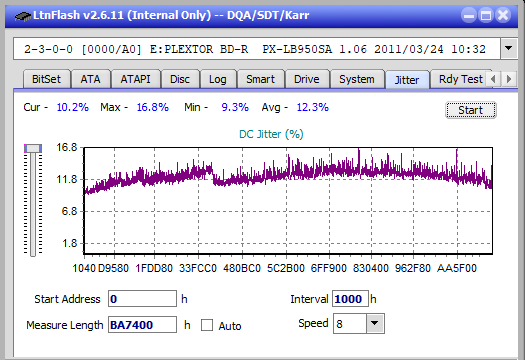Click the Cur value 10.2%
Image resolution: width=525 pixels, height=360 pixels.
click(x=73, y=107)
